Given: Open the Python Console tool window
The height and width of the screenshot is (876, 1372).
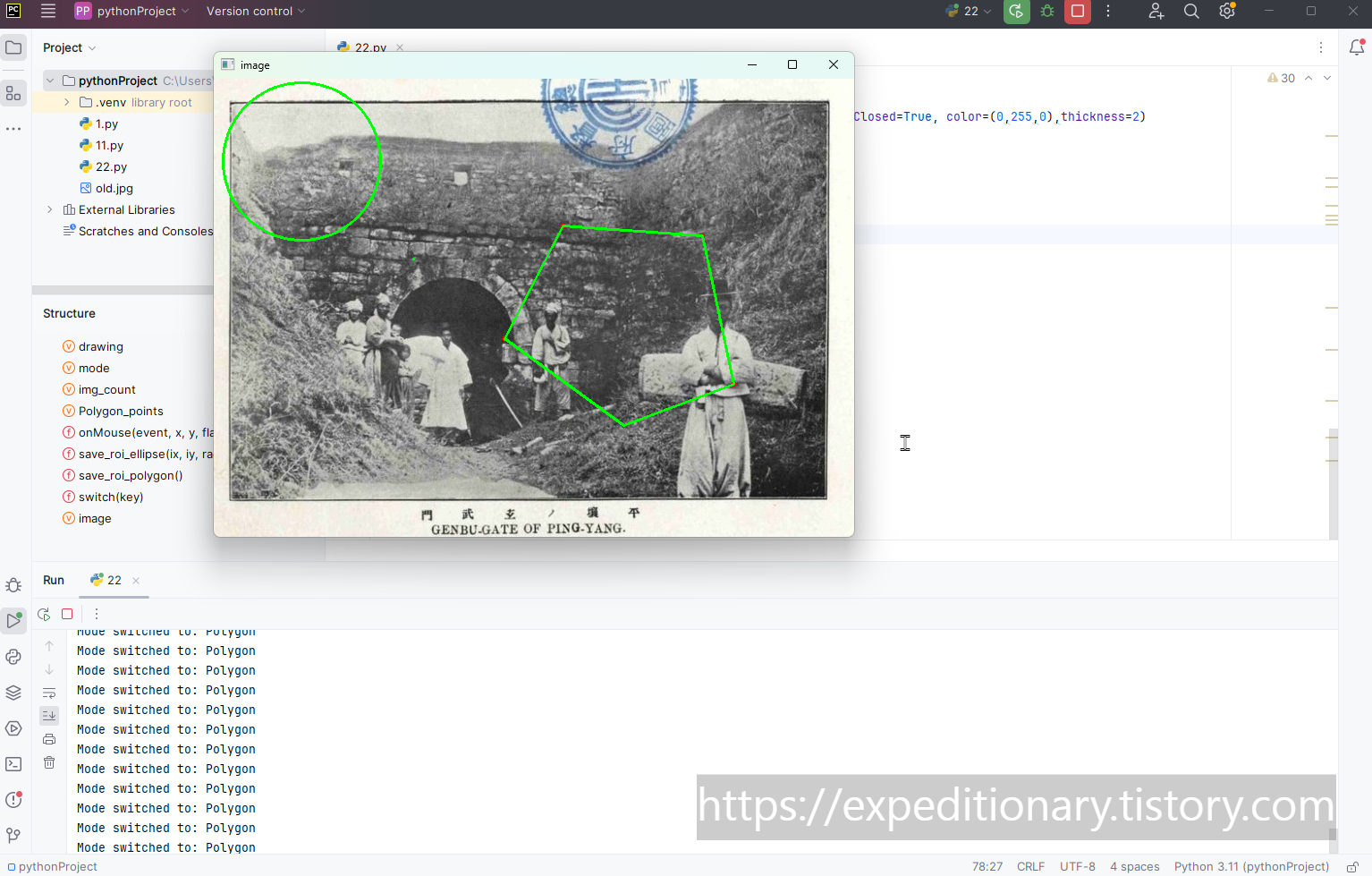Looking at the screenshot, I should (x=13, y=657).
